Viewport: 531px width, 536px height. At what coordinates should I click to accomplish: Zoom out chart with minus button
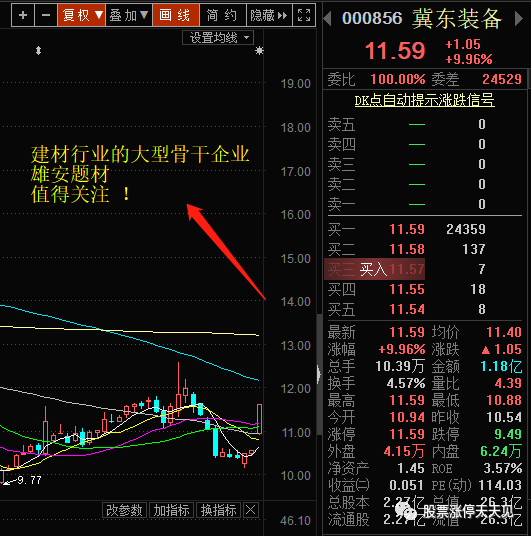click(x=46, y=15)
